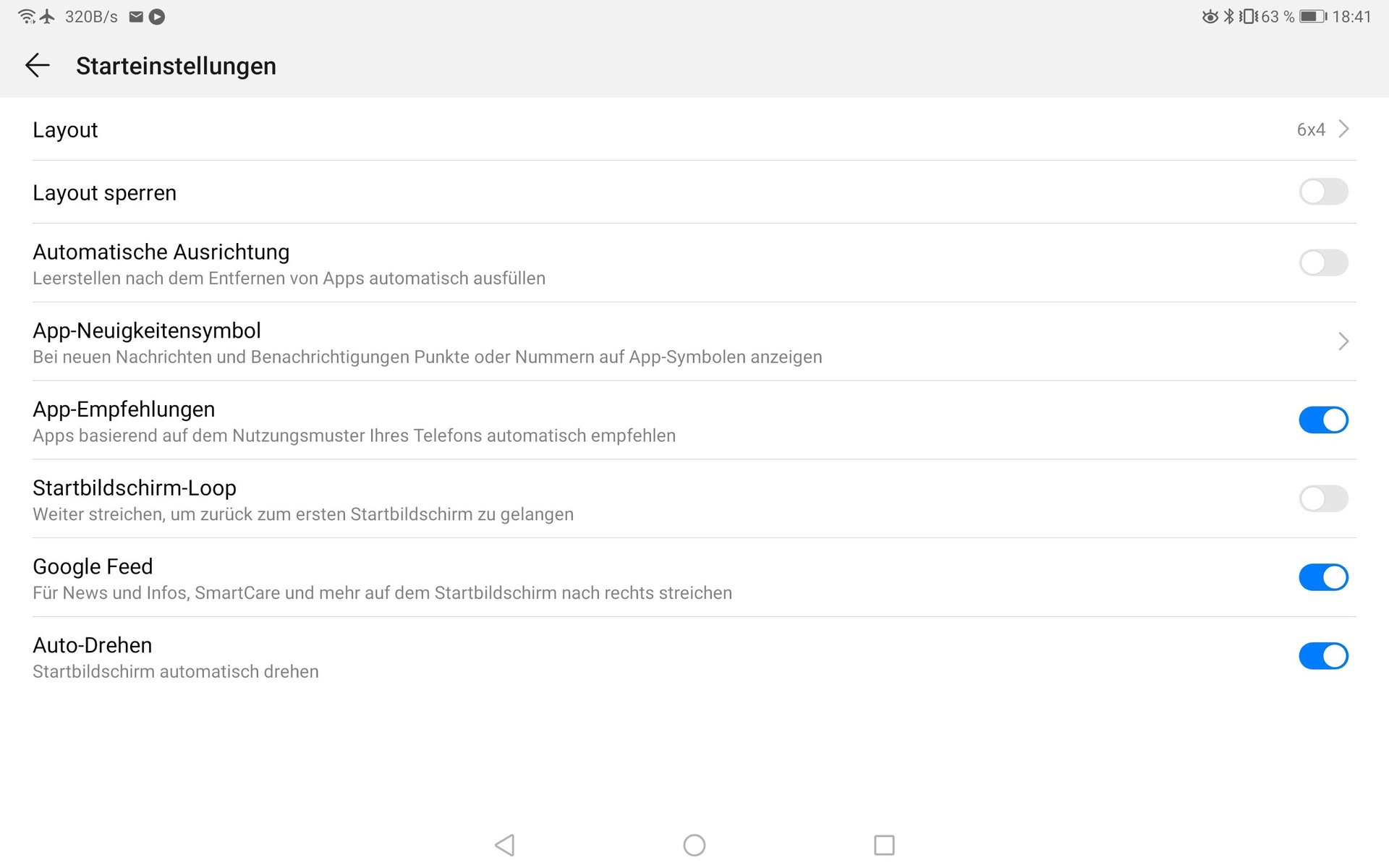Tap the play notification icon in status bar
The height and width of the screenshot is (868, 1389).
click(x=157, y=17)
